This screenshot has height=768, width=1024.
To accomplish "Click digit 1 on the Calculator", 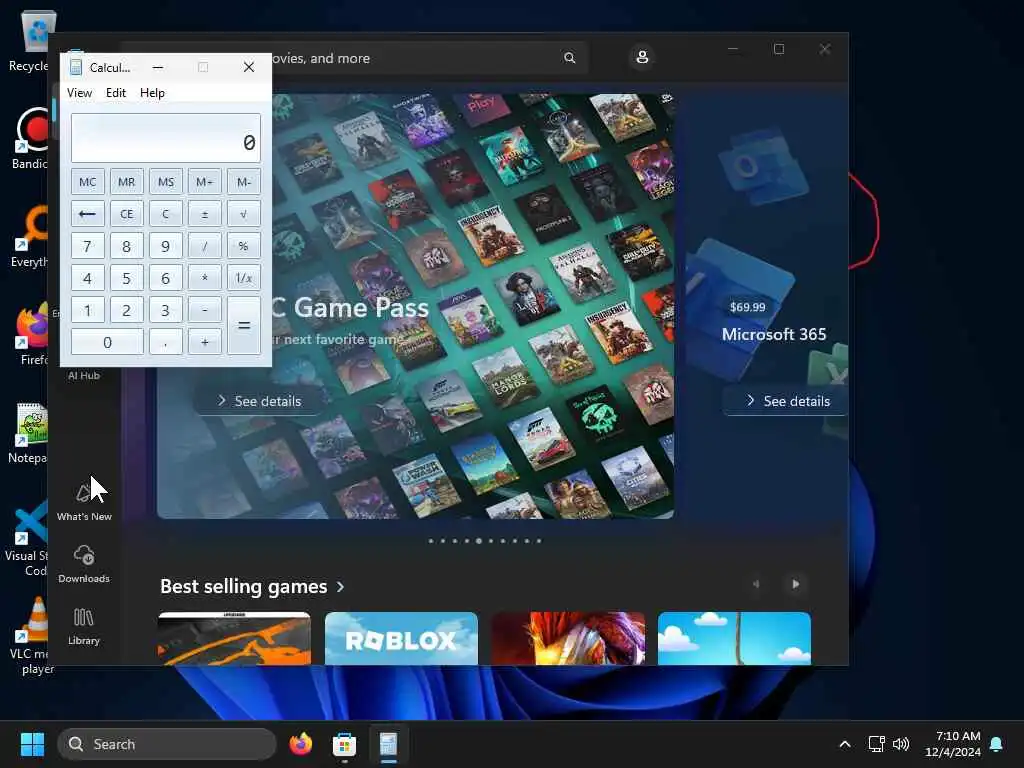I will coord(88,310).
